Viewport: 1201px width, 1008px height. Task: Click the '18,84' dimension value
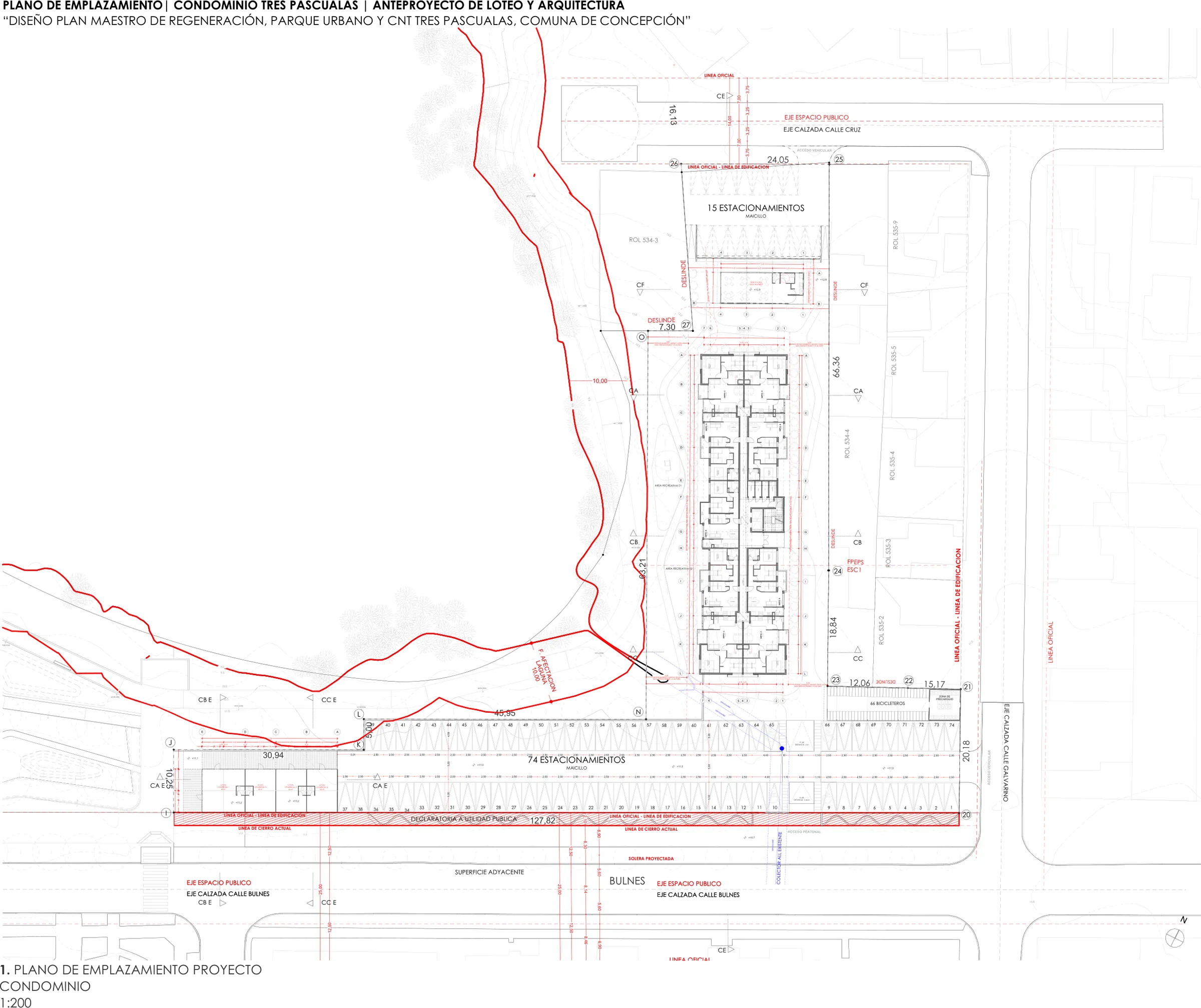click(x=833, y=627)
